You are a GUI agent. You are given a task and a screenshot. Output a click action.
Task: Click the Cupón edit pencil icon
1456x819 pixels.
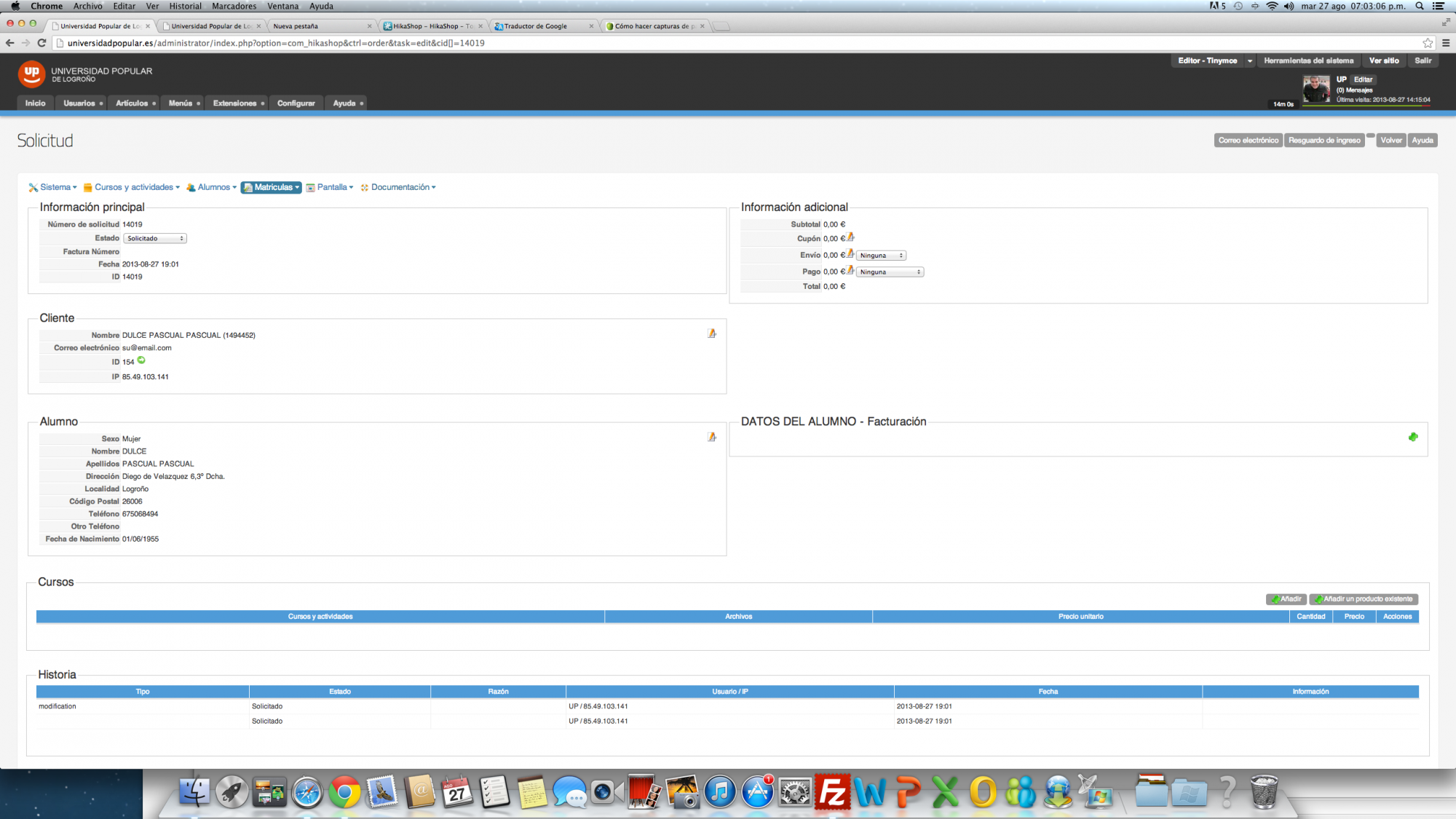(850, 237)
